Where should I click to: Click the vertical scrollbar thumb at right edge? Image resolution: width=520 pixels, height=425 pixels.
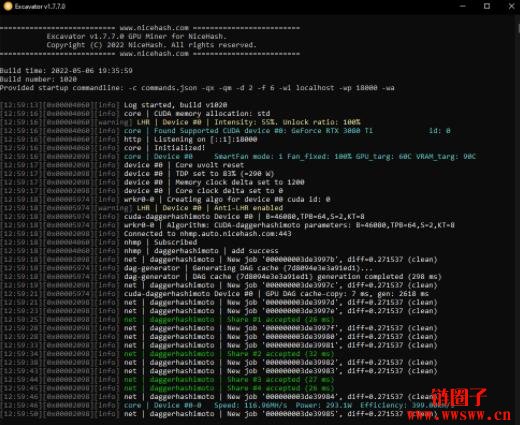pos(518,28)
